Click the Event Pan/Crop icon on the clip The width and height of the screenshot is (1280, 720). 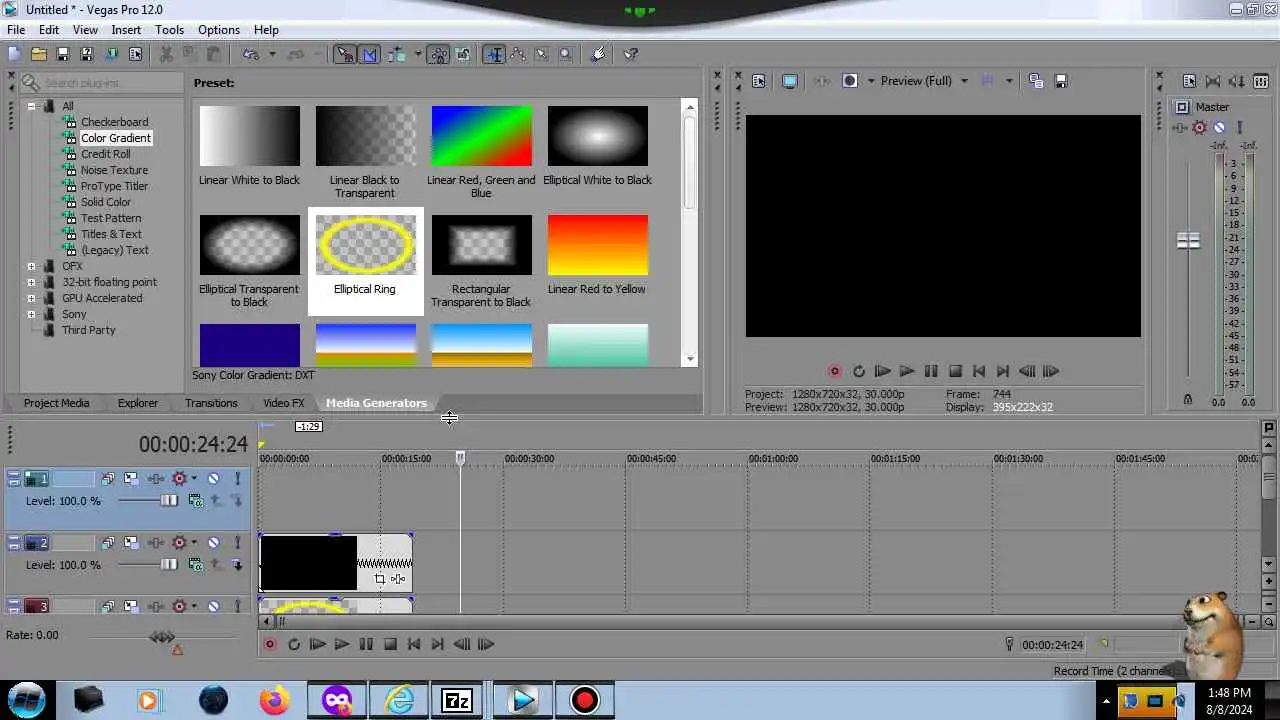click(x=379, y=579)
